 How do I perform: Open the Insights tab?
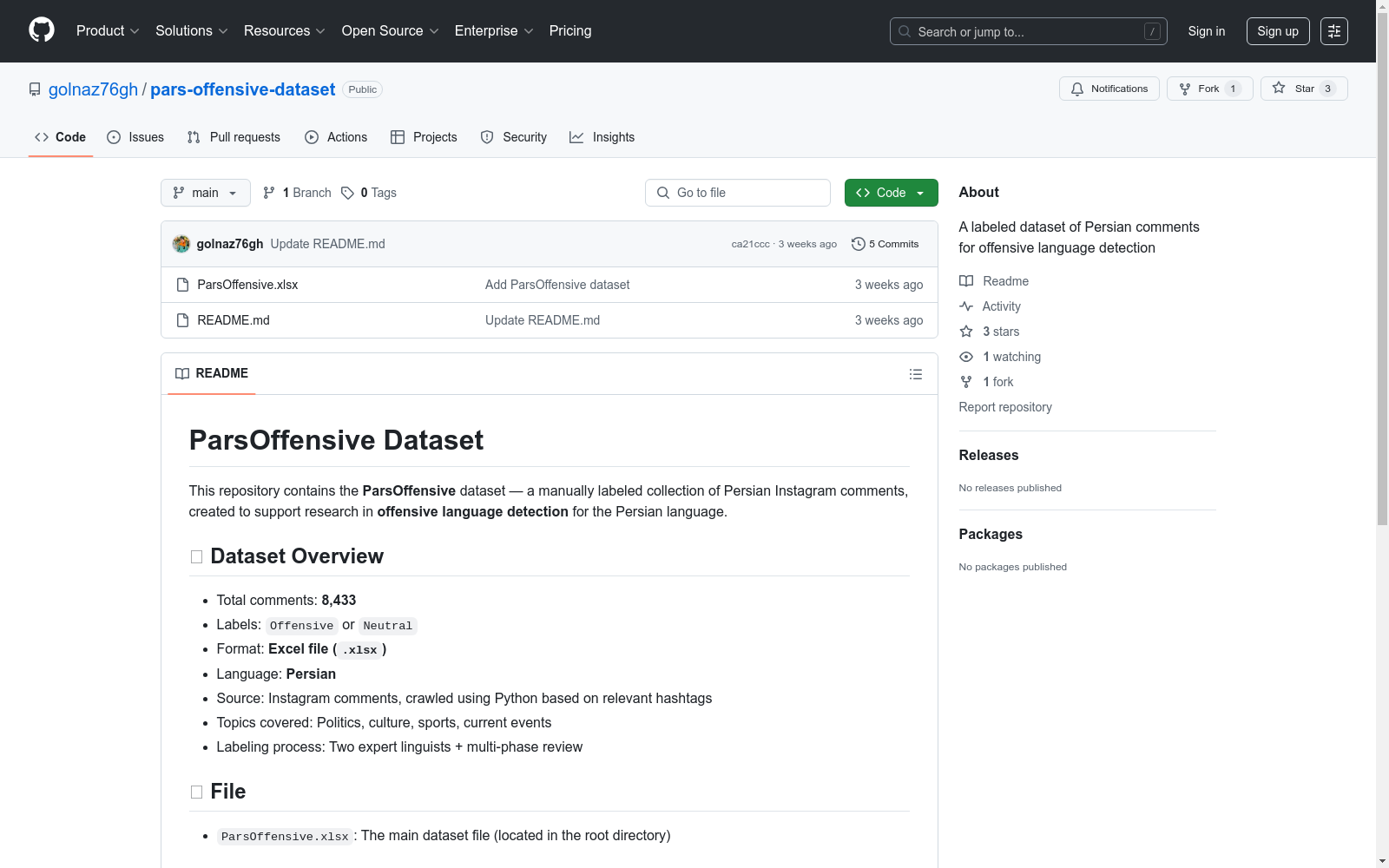(602, 137)
